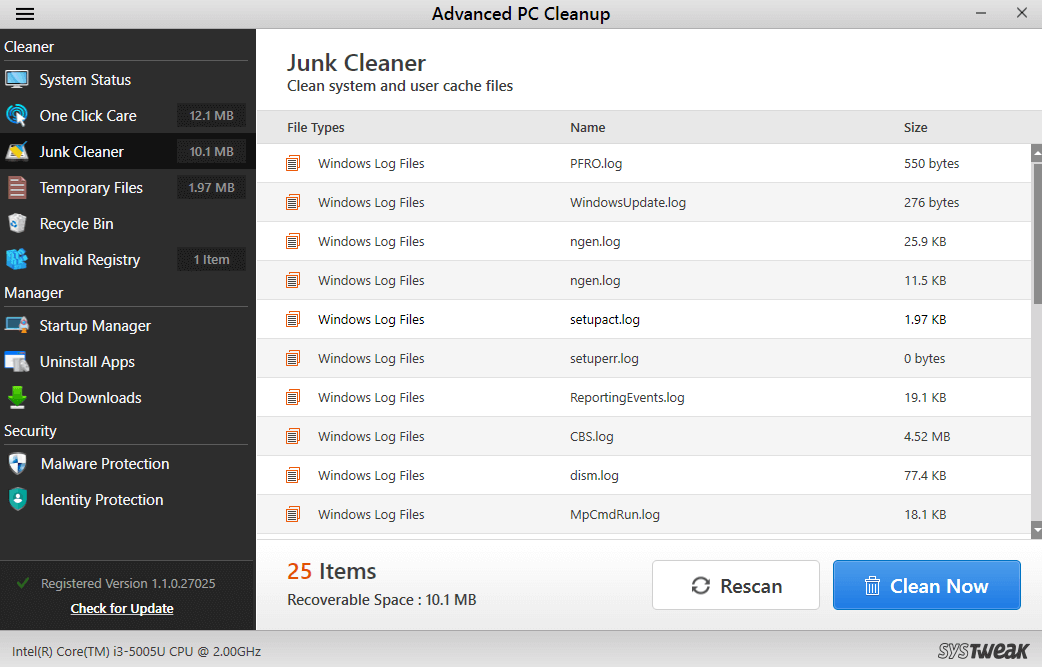
Task: Click the Startup Manager screen icon
Action: (17, 325)
